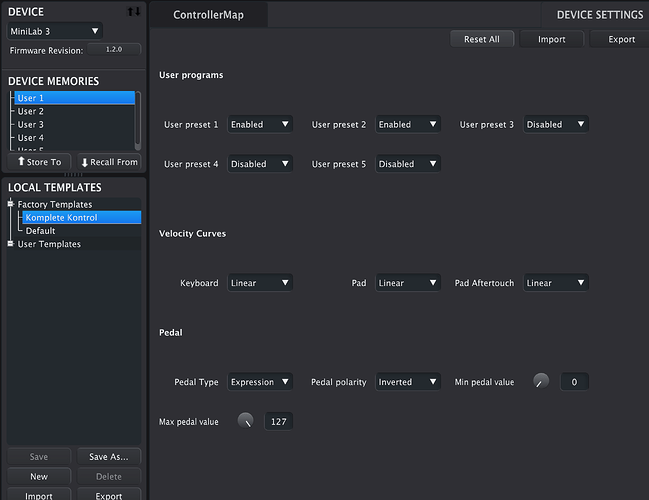The width and height of the screenshot is (649, 500).
Task: Click the Pedal section heading
Action: [x=171, y=332]
